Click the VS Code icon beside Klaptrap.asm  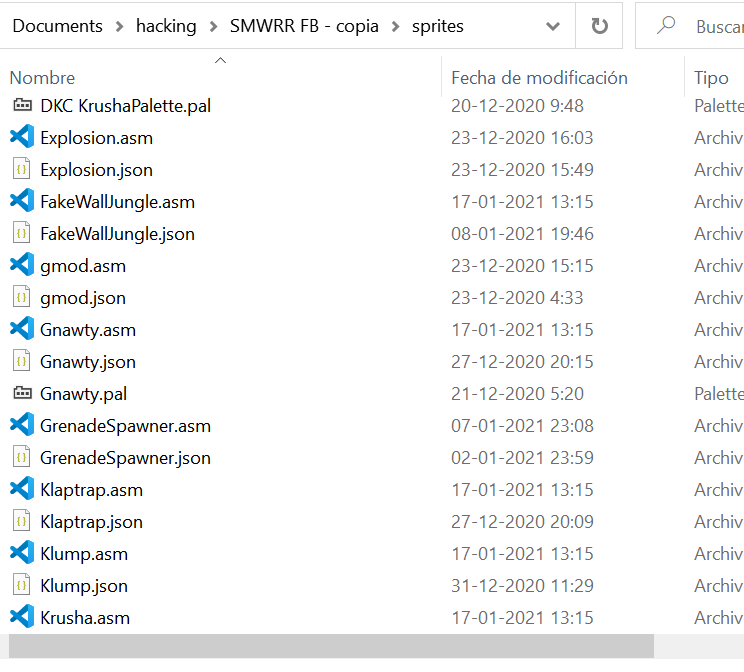(x=22, y=489)
